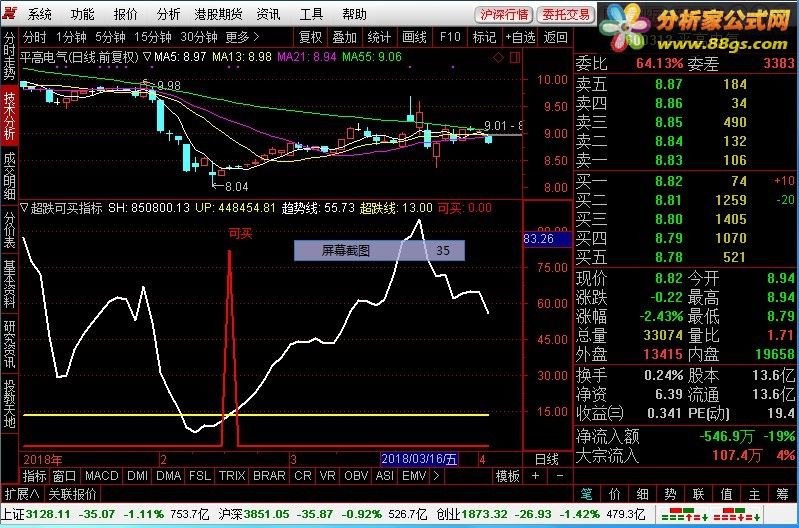Select 投教天地 sidebar tab

(10, 403)
